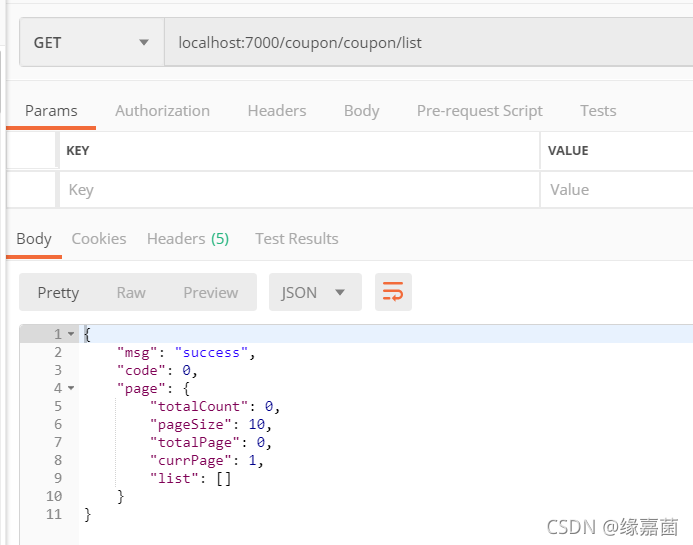The height and width of the screenshot is (545, 693).
Task: Switch to the Params tab
Action: [x=51, y=111]
